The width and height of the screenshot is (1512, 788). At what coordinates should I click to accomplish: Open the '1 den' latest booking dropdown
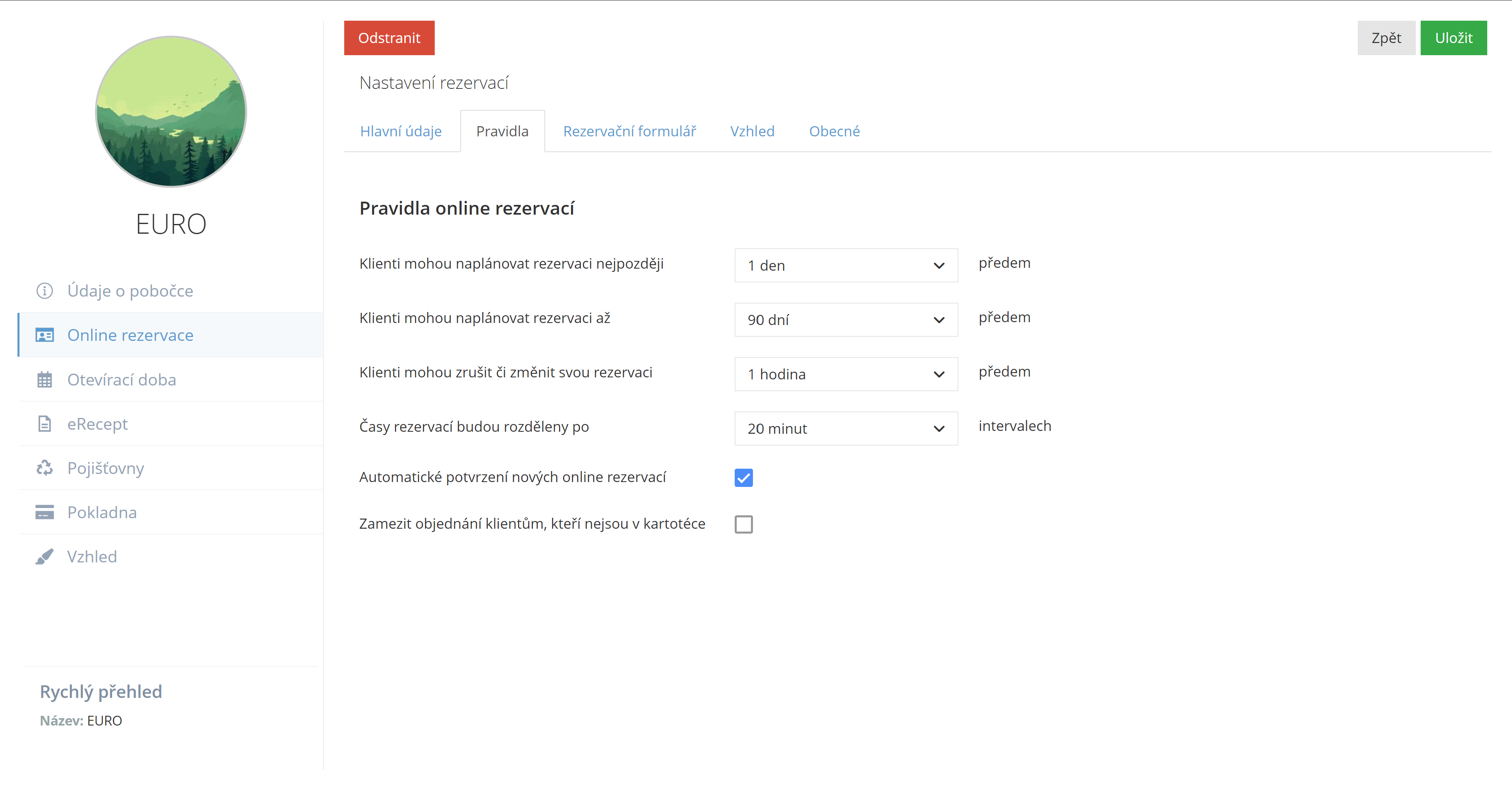[x=845, y=265]
